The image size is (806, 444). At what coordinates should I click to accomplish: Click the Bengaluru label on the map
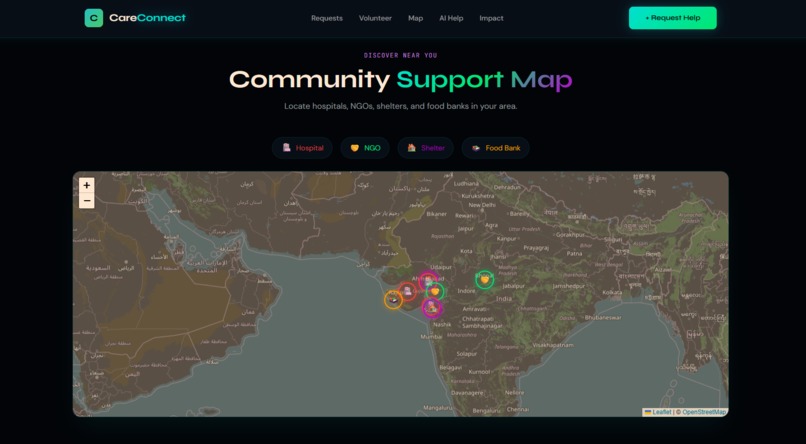tap(486, 411)
